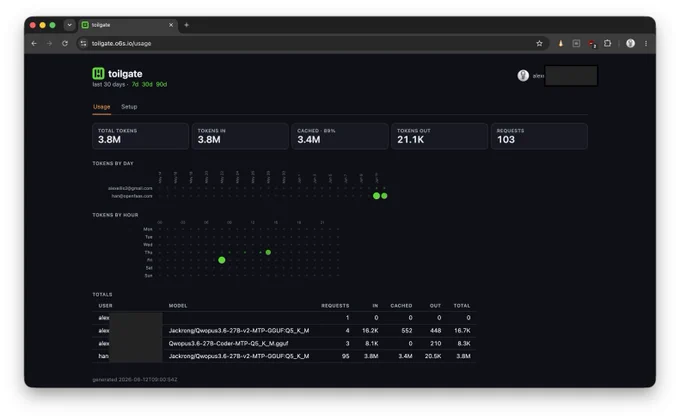Click the CACHED column header

click(401, 306)
